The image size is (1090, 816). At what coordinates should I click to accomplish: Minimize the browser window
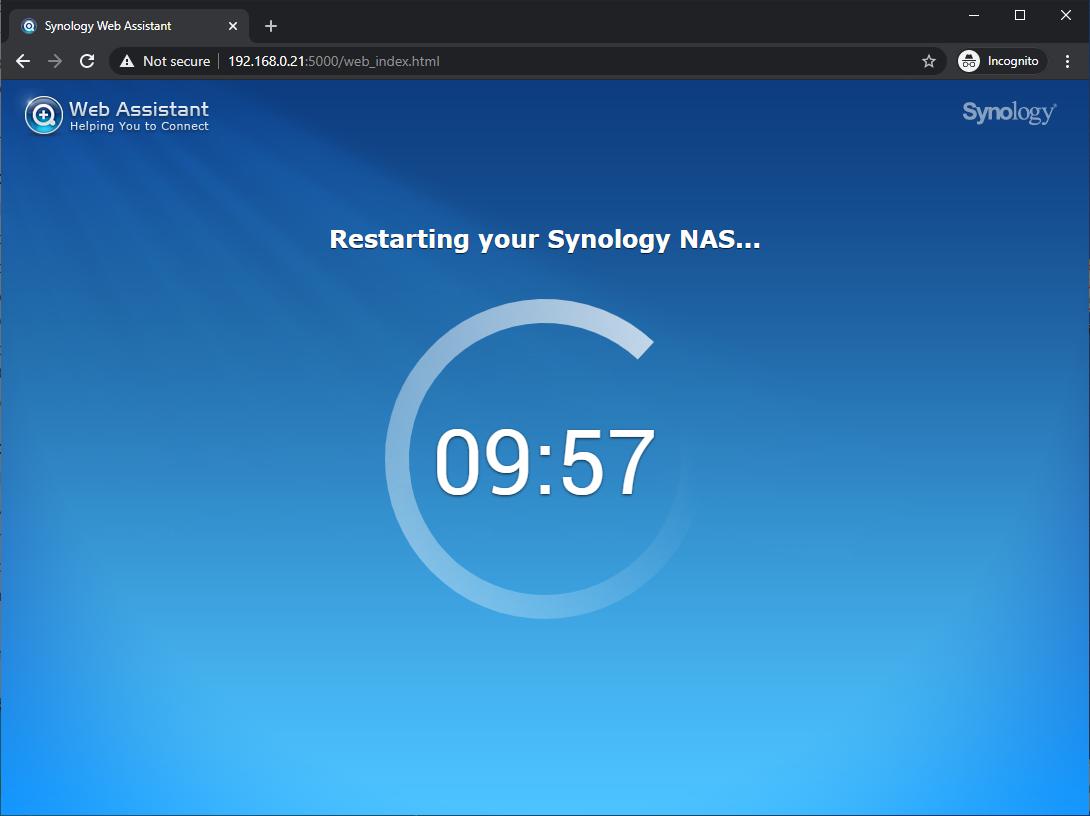coord(974,15)
